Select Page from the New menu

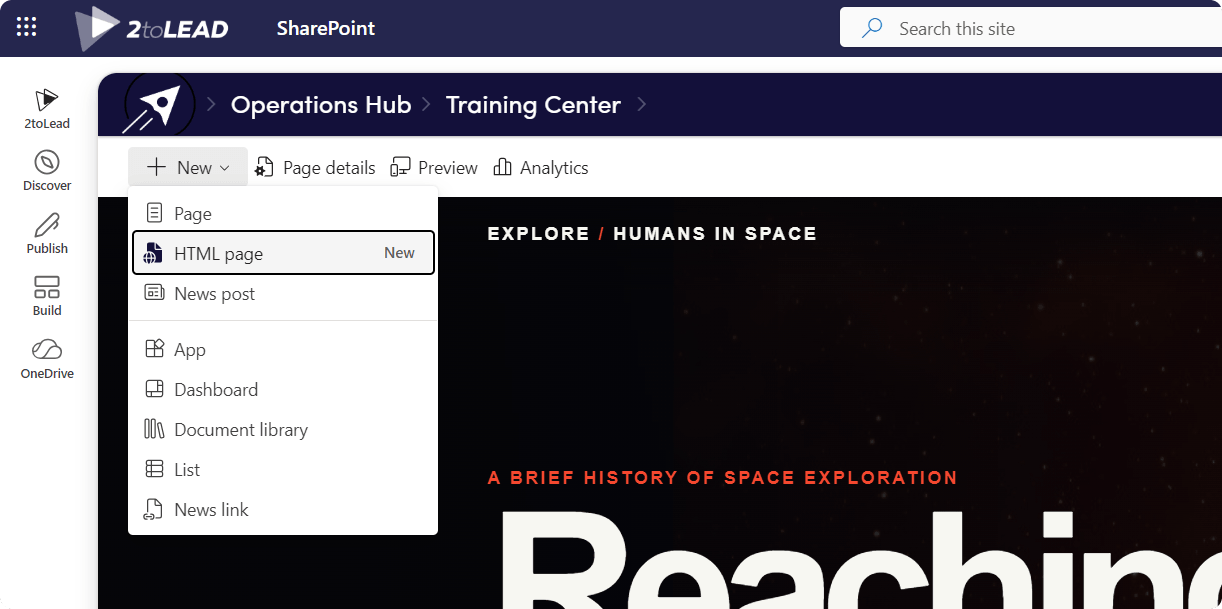click(283, 213)
